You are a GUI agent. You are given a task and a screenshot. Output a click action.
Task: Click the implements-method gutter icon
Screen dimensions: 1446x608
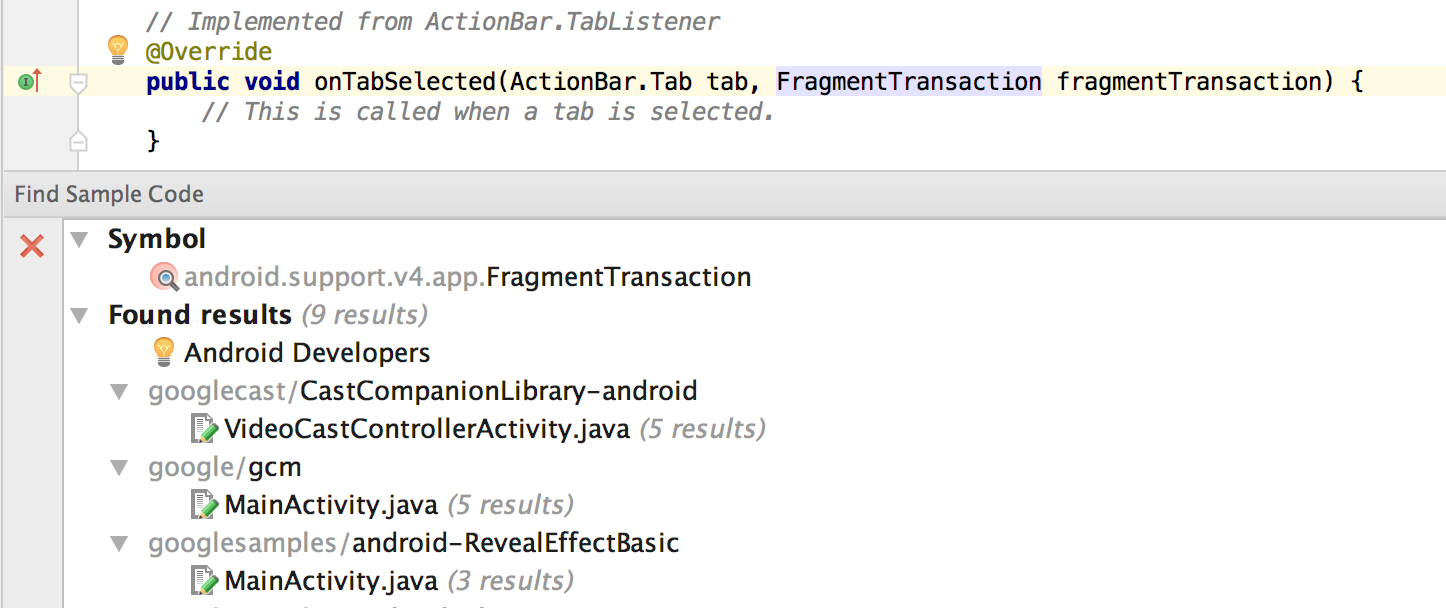(29, 81)
